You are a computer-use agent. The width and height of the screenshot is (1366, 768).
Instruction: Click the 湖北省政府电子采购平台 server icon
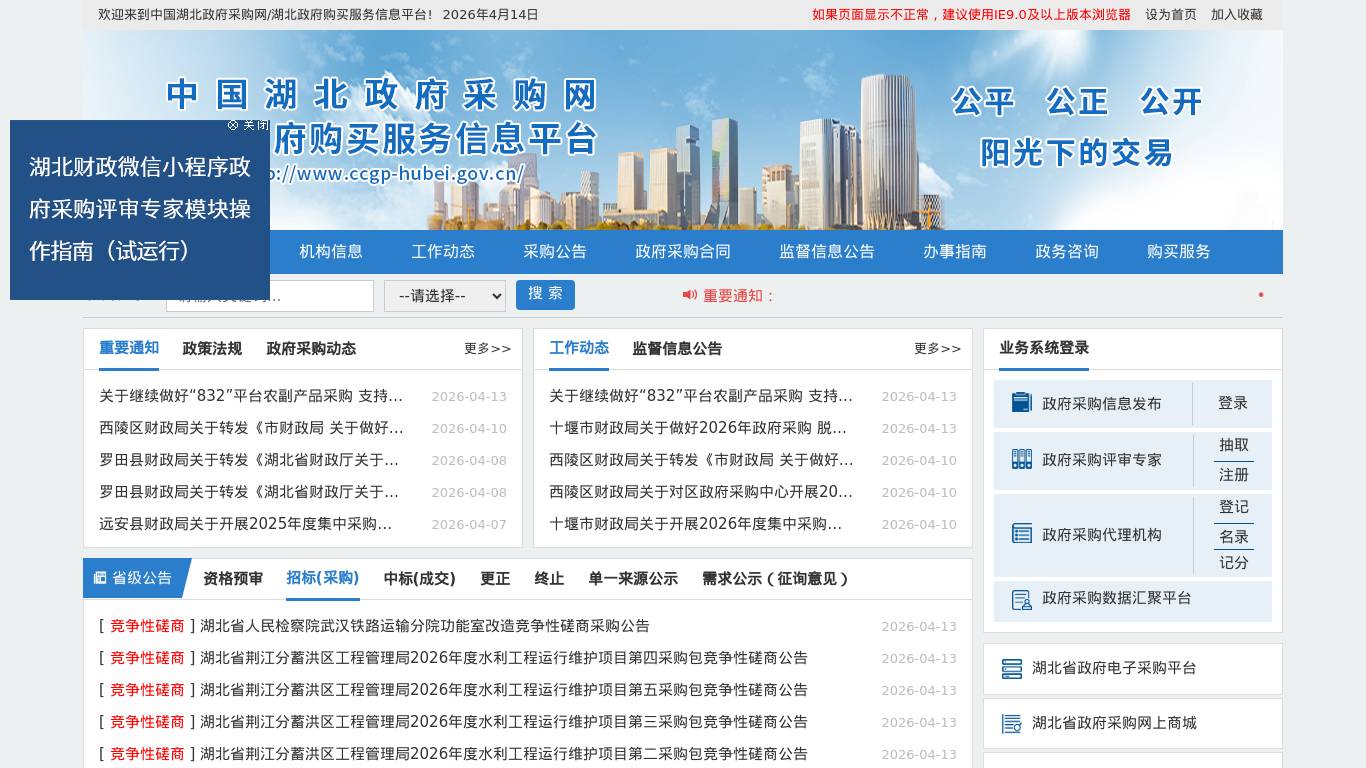point(1011,669)
